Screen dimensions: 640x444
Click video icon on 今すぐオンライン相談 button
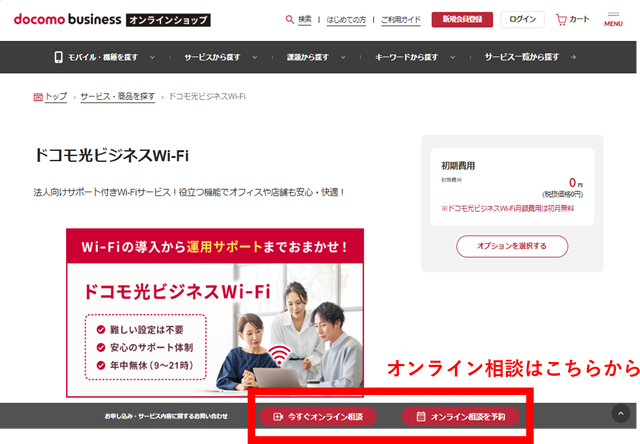278,417
